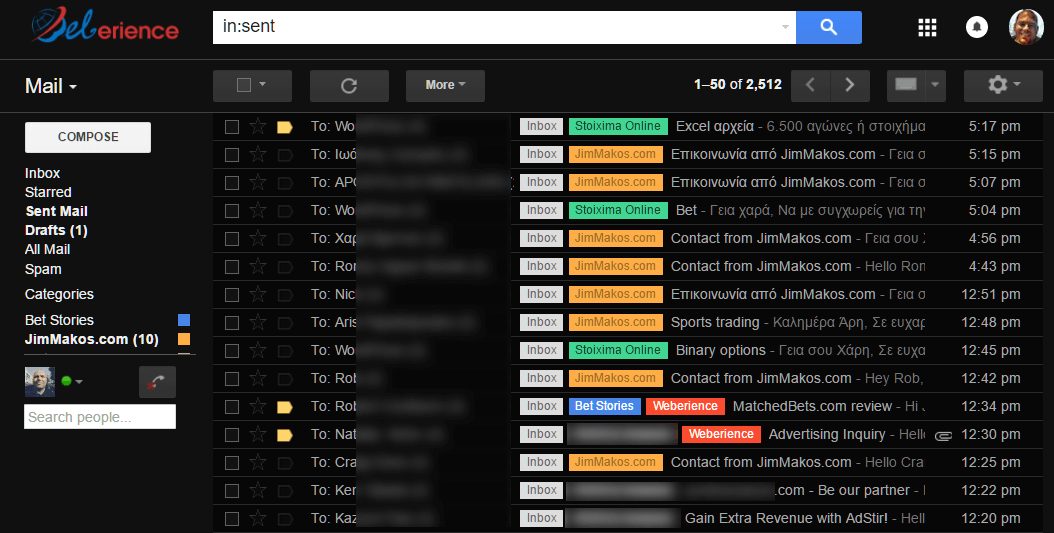This screenshot has width=1054, height=533.
Task: Select the Binary options email checkbox
Action: coord(232,351)
